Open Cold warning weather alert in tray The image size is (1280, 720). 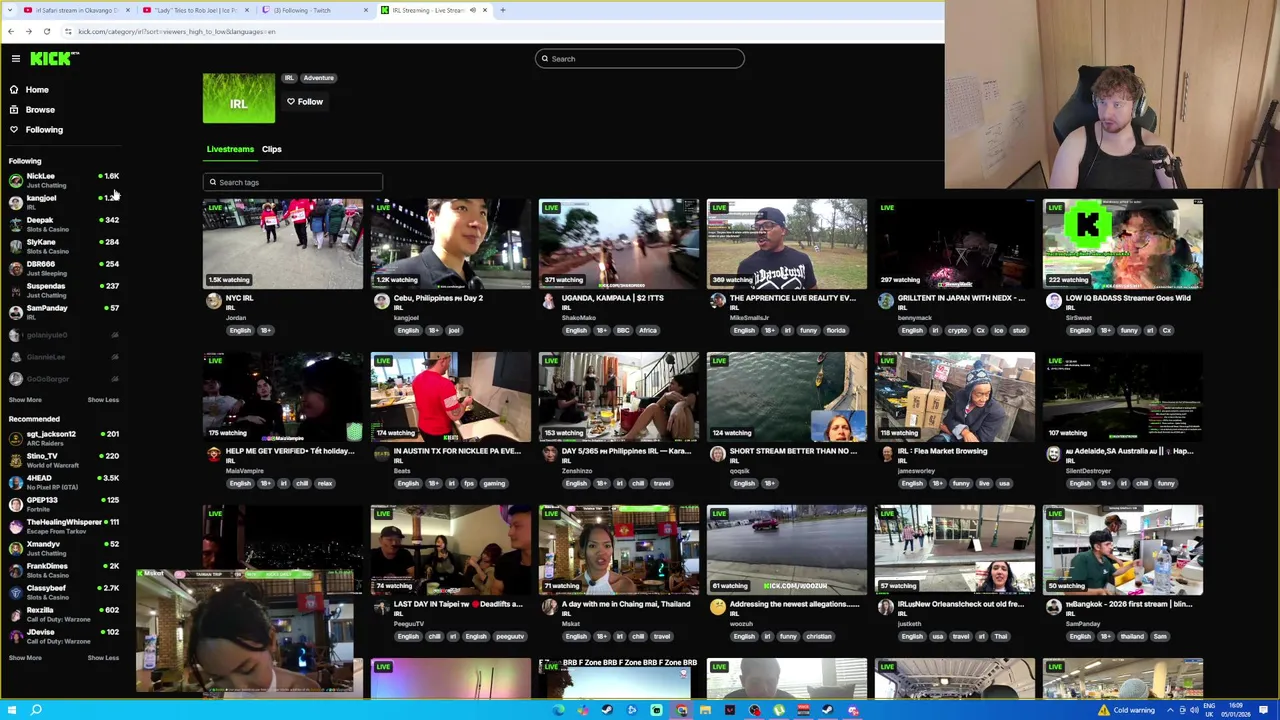pyautogui.click(x=1127, y=710)
